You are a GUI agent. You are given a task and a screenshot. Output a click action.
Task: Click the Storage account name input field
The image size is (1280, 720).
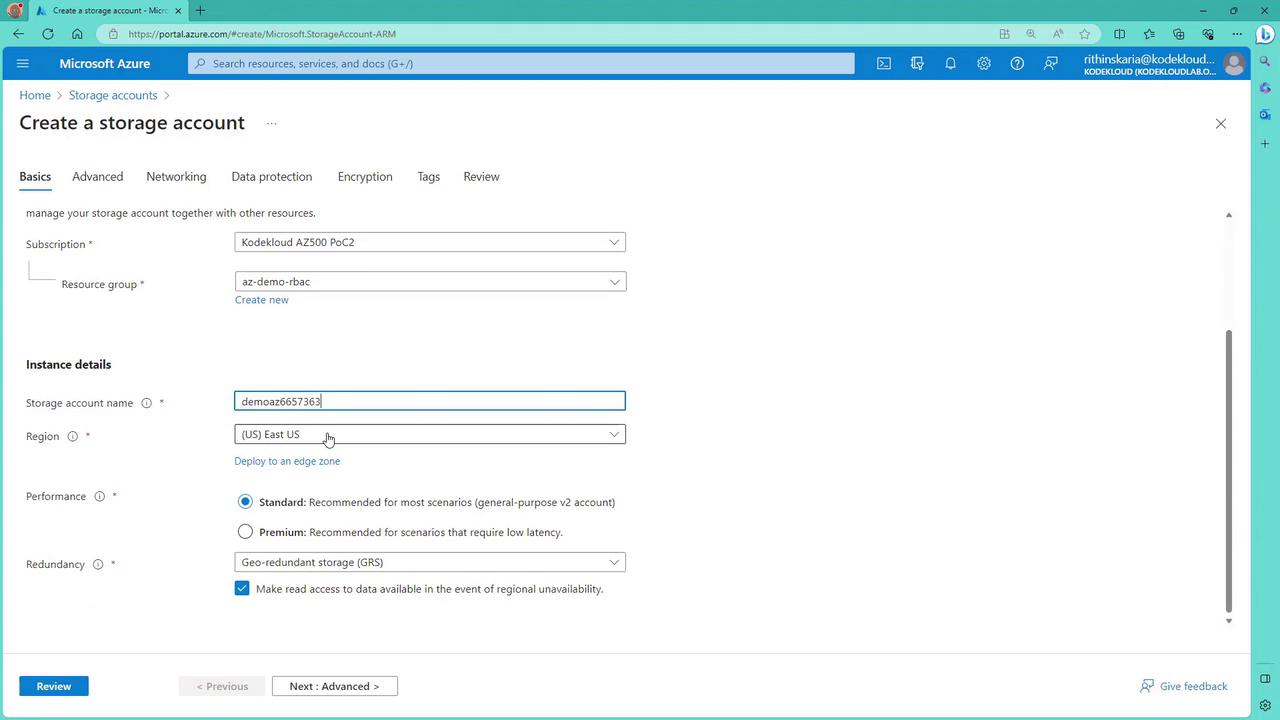430,401
